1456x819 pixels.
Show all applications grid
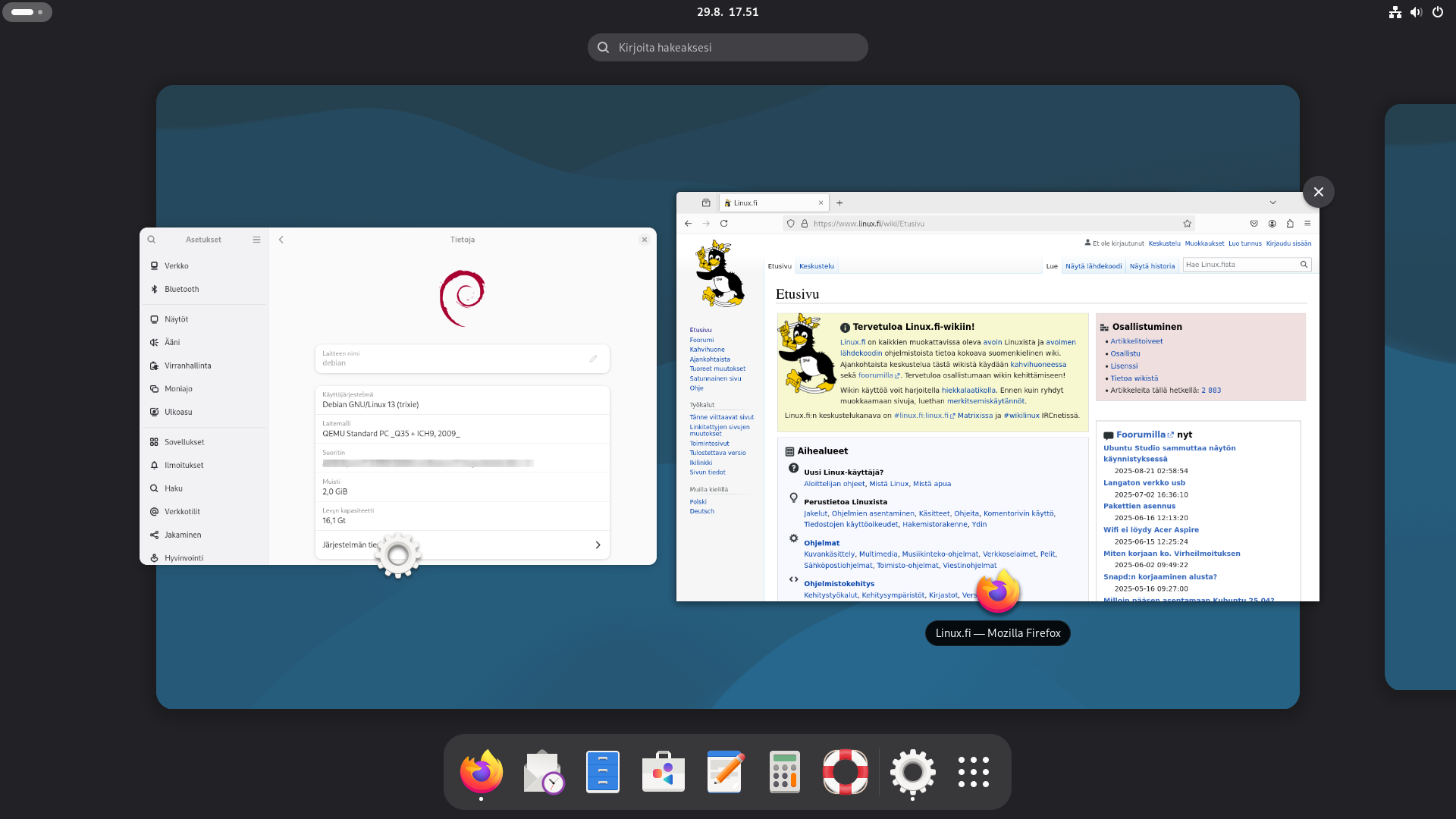[973, 772]
